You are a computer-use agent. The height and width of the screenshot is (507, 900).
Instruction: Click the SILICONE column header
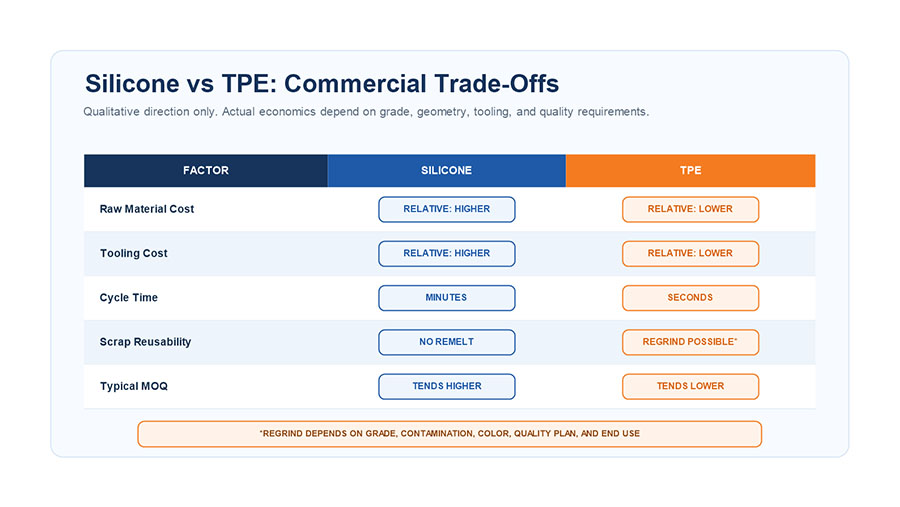tap(447, 171)
